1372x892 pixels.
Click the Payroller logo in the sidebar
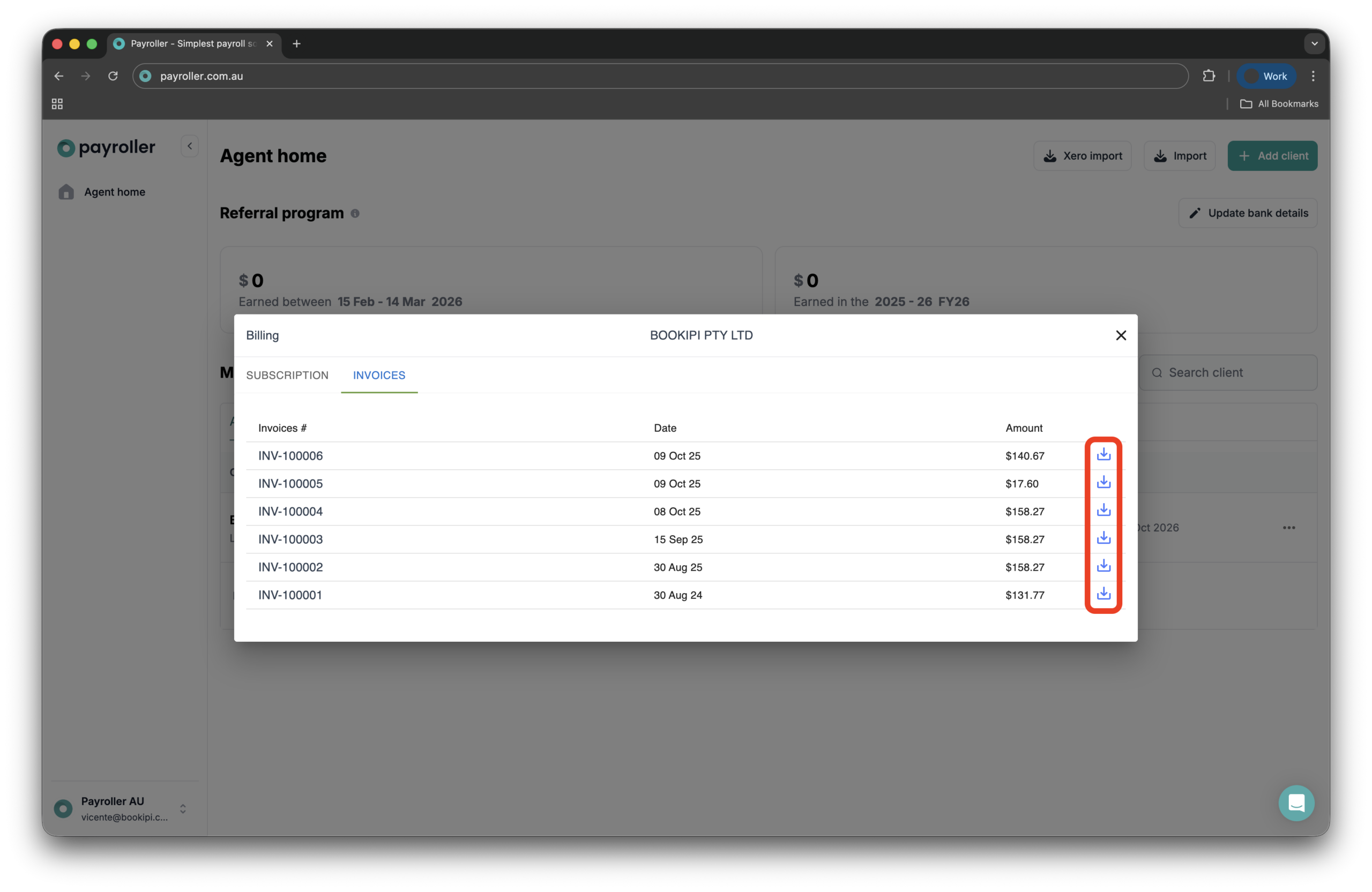pos(106,148)
